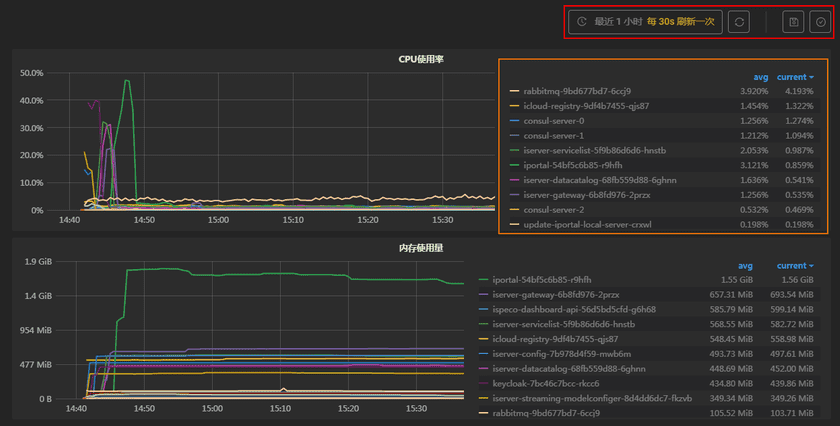This screenshot has height=426, width=840.
Task: Toggle consul-server-0 series in CPU legend
Action: click(x=553, y=121)
